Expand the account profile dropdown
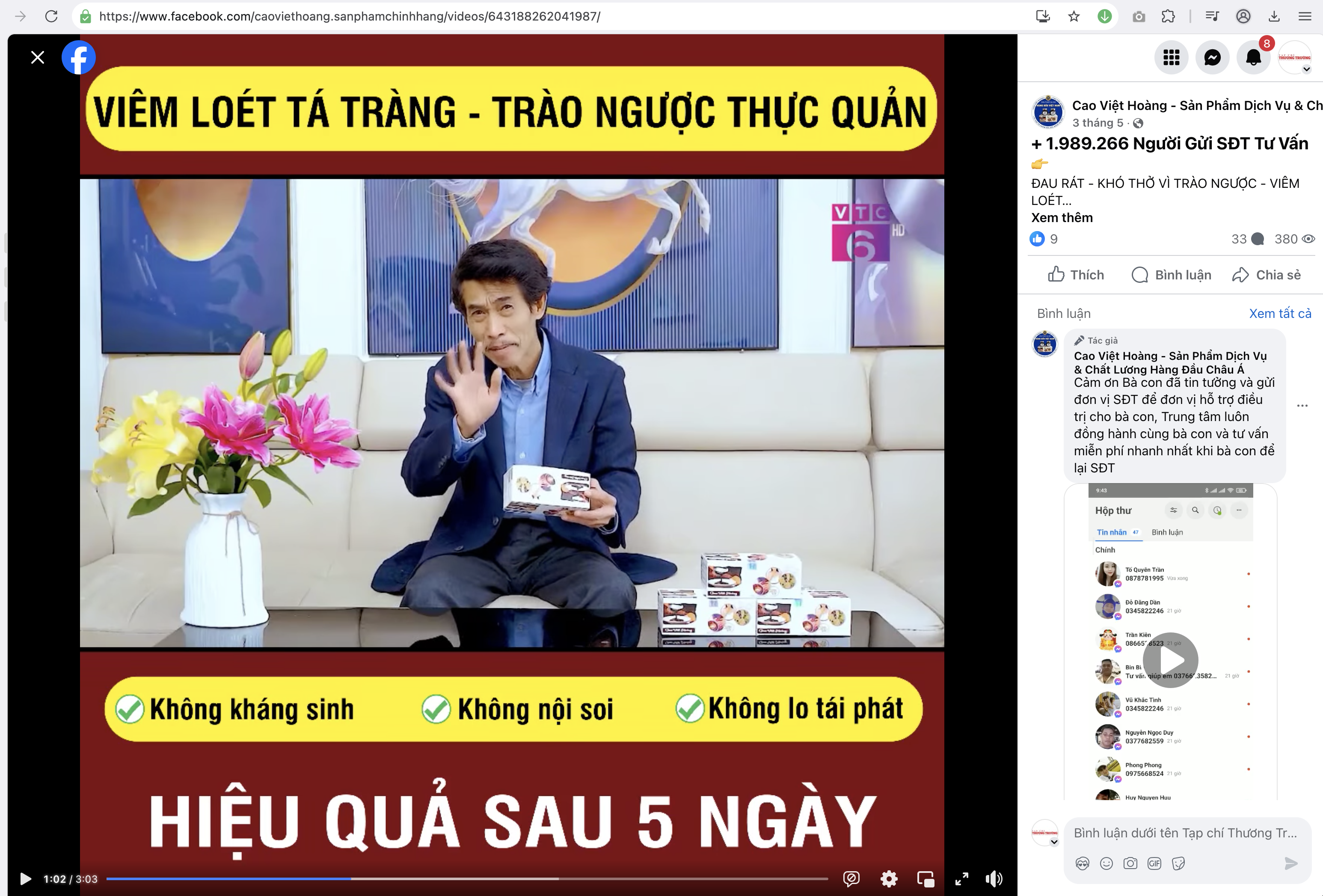This screenshot has width=1323, height=896. 1306,69
